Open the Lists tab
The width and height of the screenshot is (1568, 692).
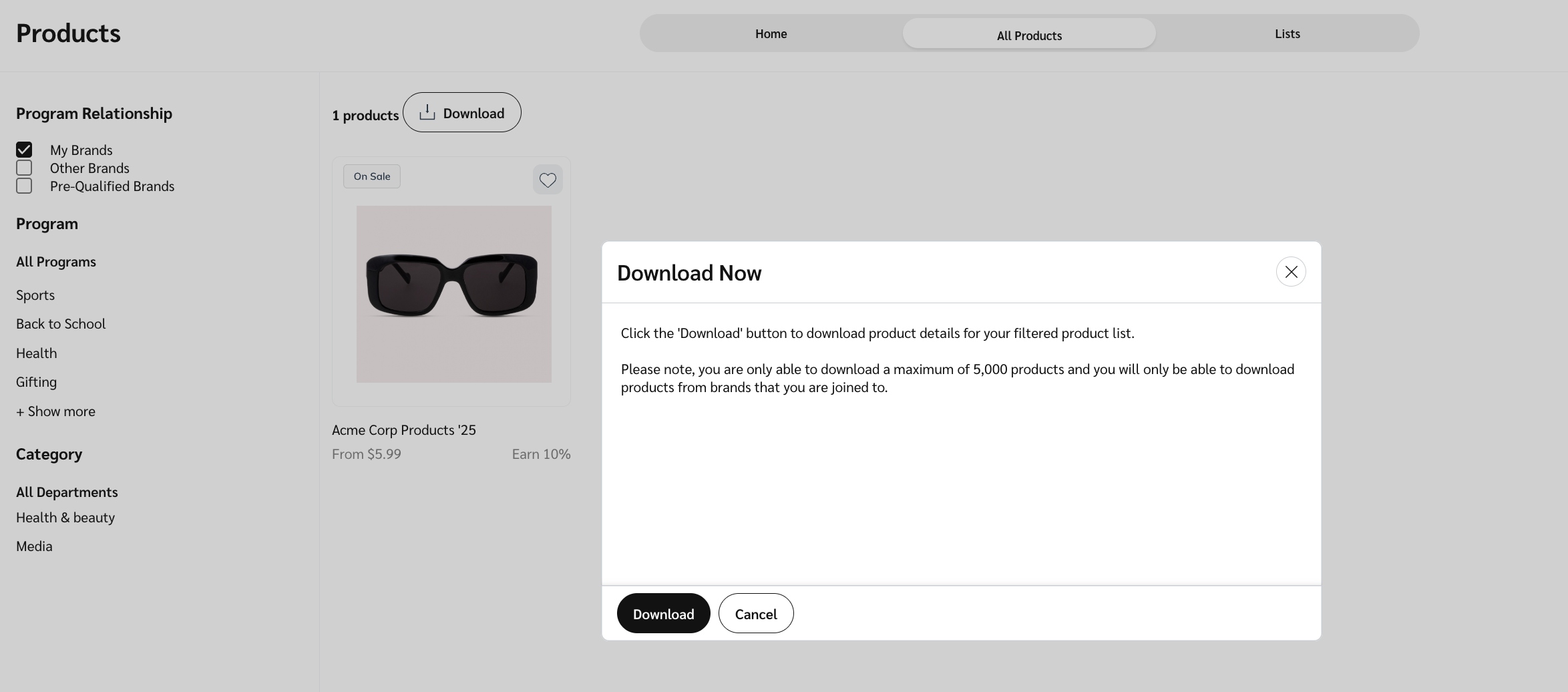(1287, 34)
